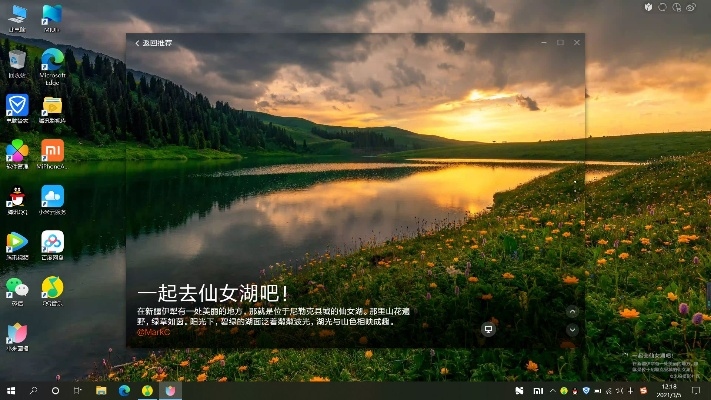This screenshot has width=711, height=400.
Task: Show next wallpaper with down chevron
Action: click(x=572, y=329)
